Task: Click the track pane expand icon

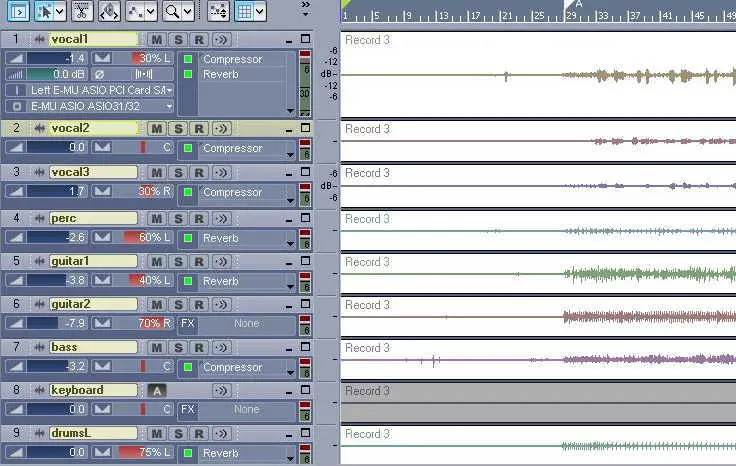Action: pos(19,11)
